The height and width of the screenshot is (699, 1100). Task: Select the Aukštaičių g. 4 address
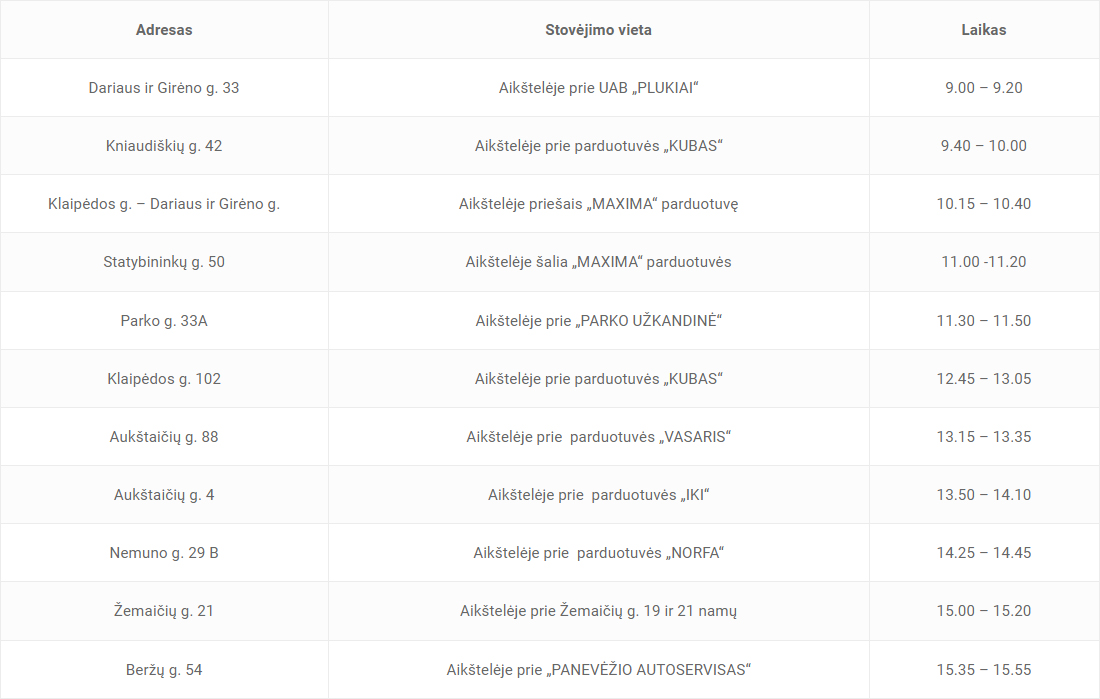[x=164, y=495]
